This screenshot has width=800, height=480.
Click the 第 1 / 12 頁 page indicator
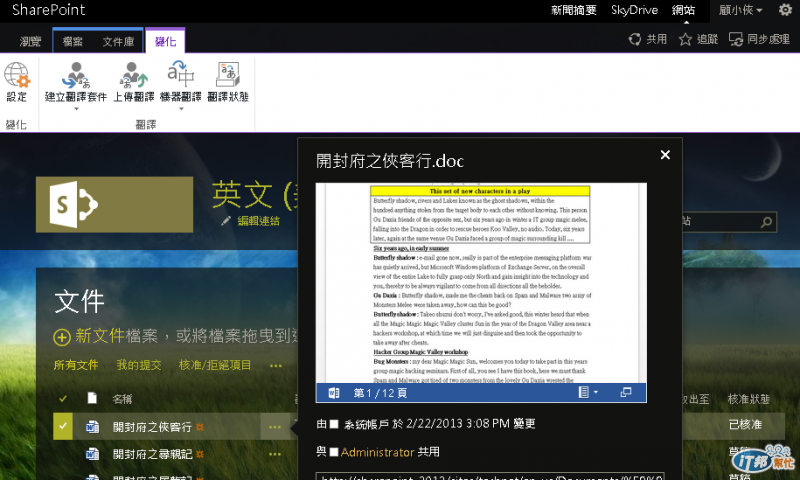coord(380,393)
